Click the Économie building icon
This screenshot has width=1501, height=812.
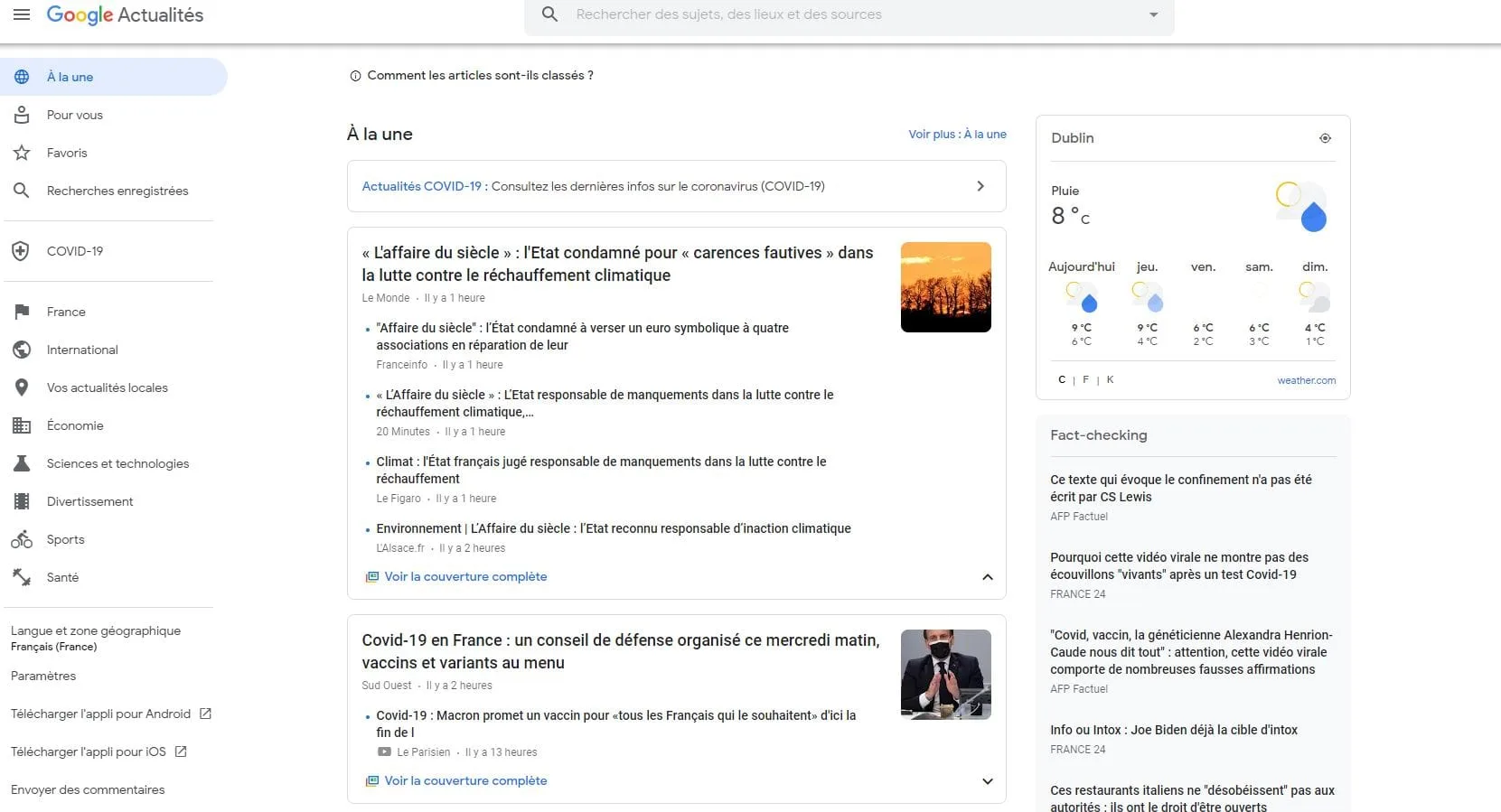[22, 425]
